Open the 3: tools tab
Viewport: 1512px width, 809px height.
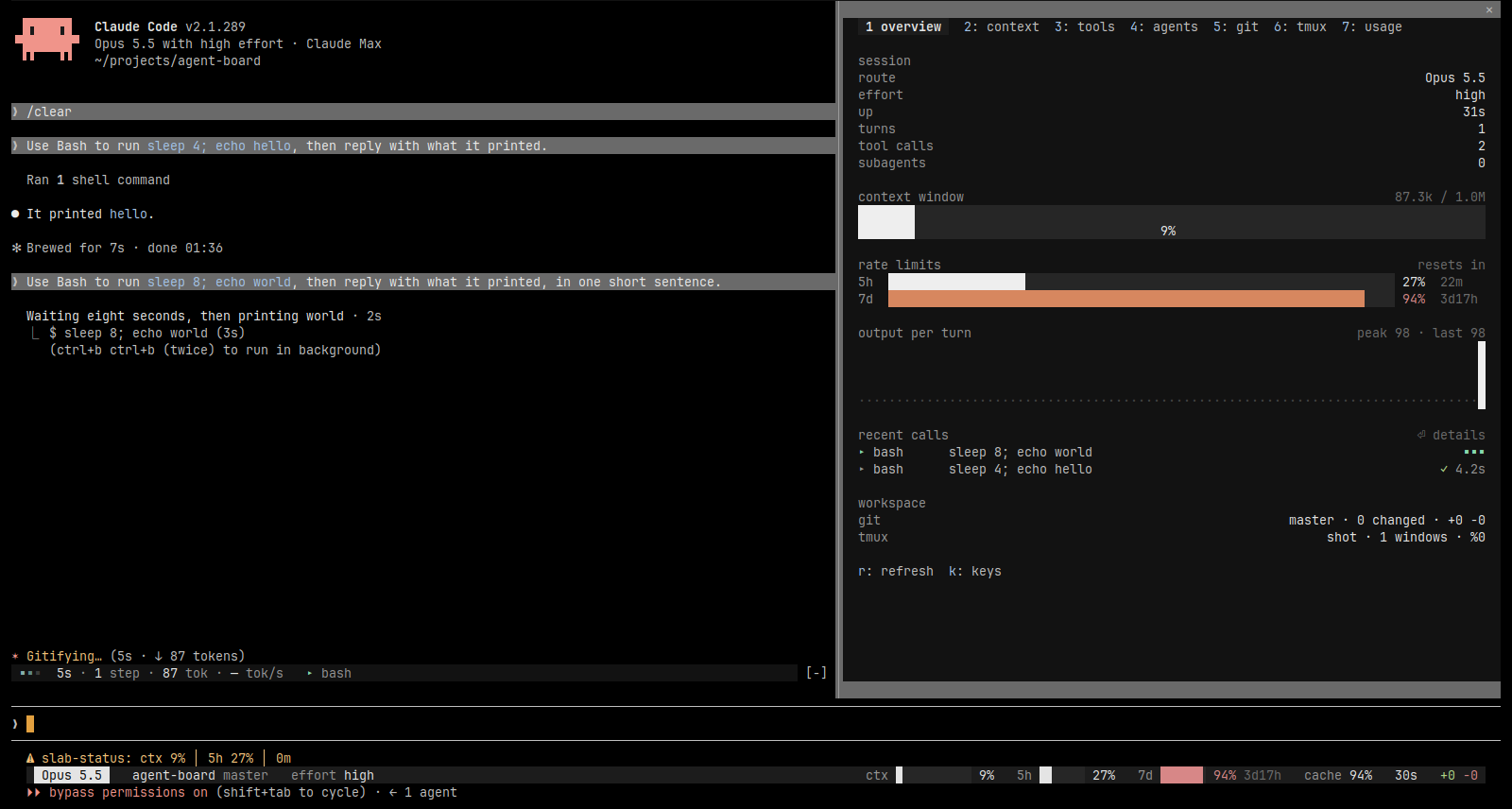coord(1085,26)
